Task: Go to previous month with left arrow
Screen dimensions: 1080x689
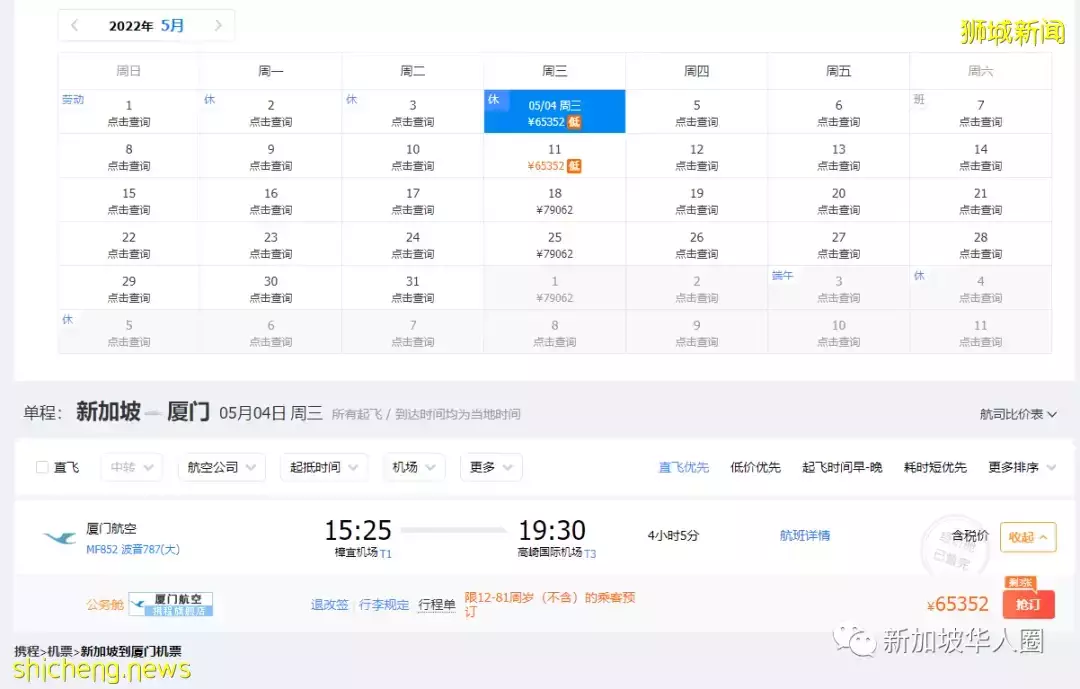Action: [x=75, y=26]
